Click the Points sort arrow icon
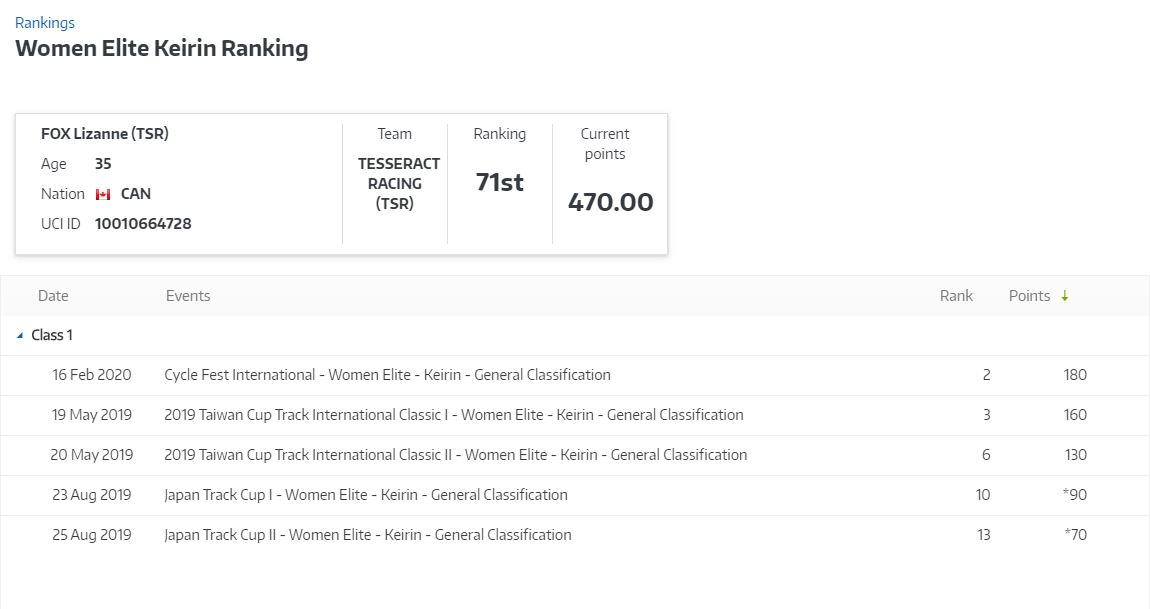This screenshot has height=609, width=1150. click(1065, 296)
